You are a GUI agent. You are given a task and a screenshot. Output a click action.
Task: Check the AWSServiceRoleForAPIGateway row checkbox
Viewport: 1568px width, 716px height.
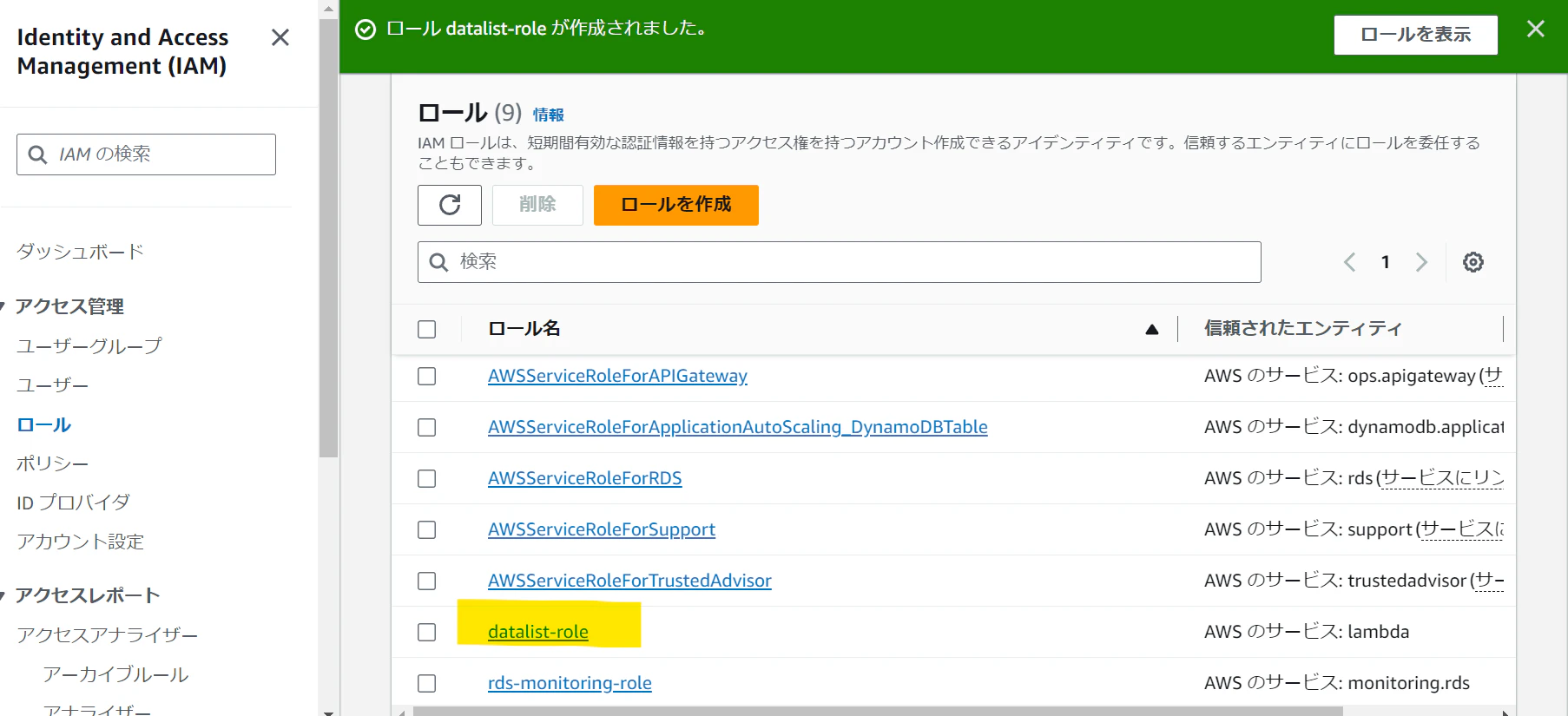pos(426,376)
